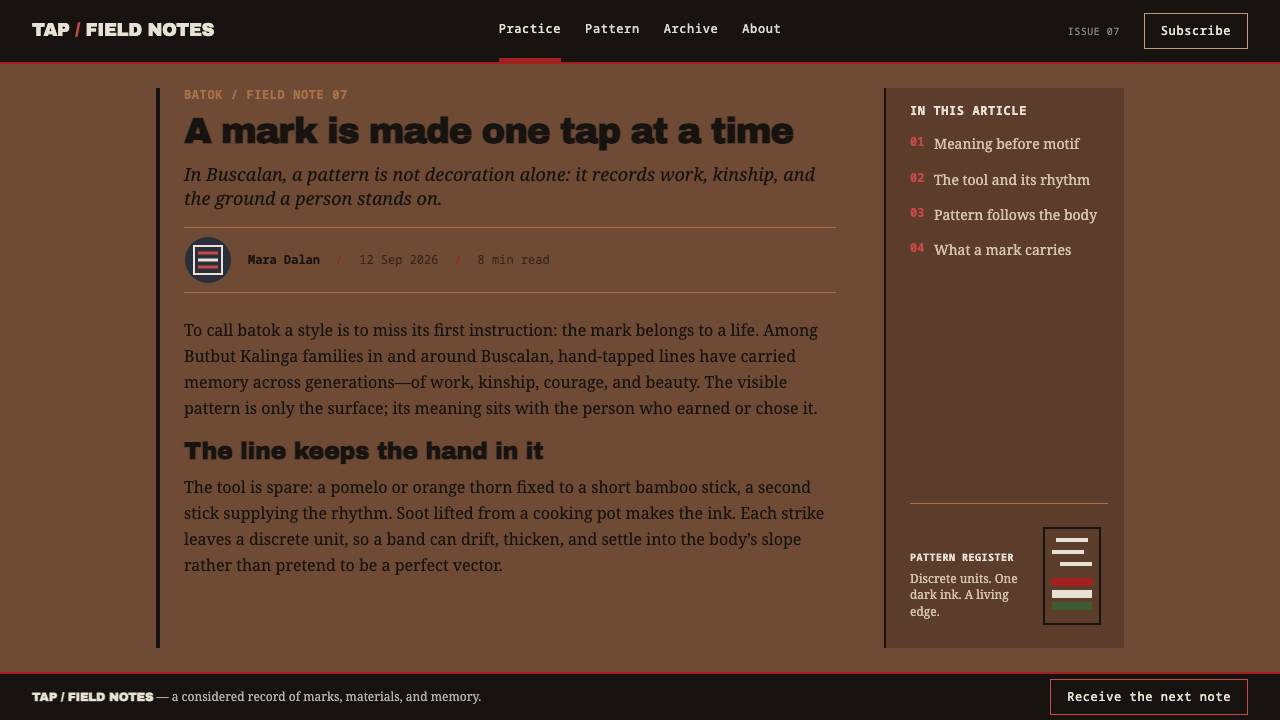Jump to What a mark carries section
The height and width of the screenshot is (720, 1280).
[1002, 250]
